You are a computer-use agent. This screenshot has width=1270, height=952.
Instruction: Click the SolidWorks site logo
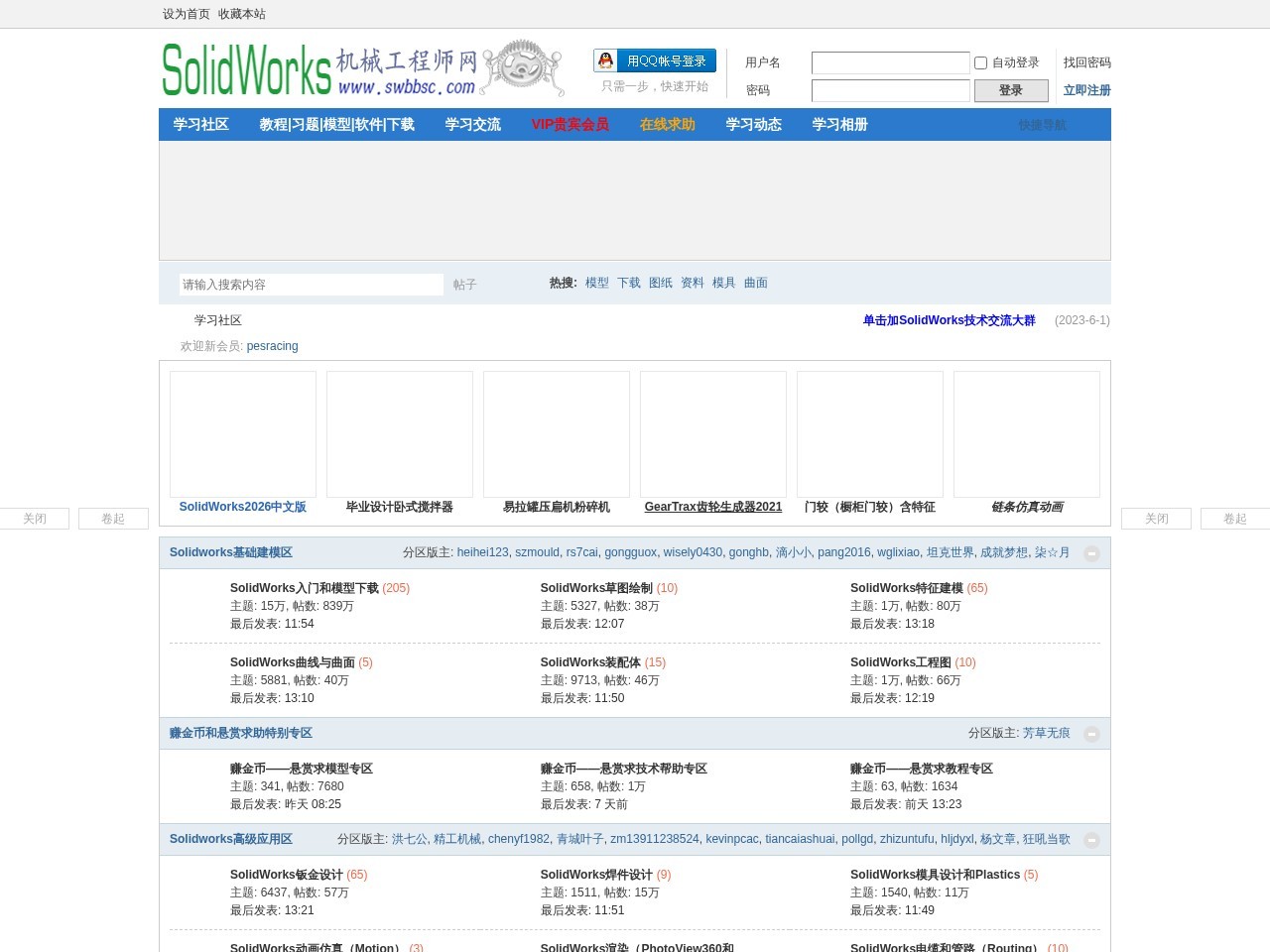point(363,68)
